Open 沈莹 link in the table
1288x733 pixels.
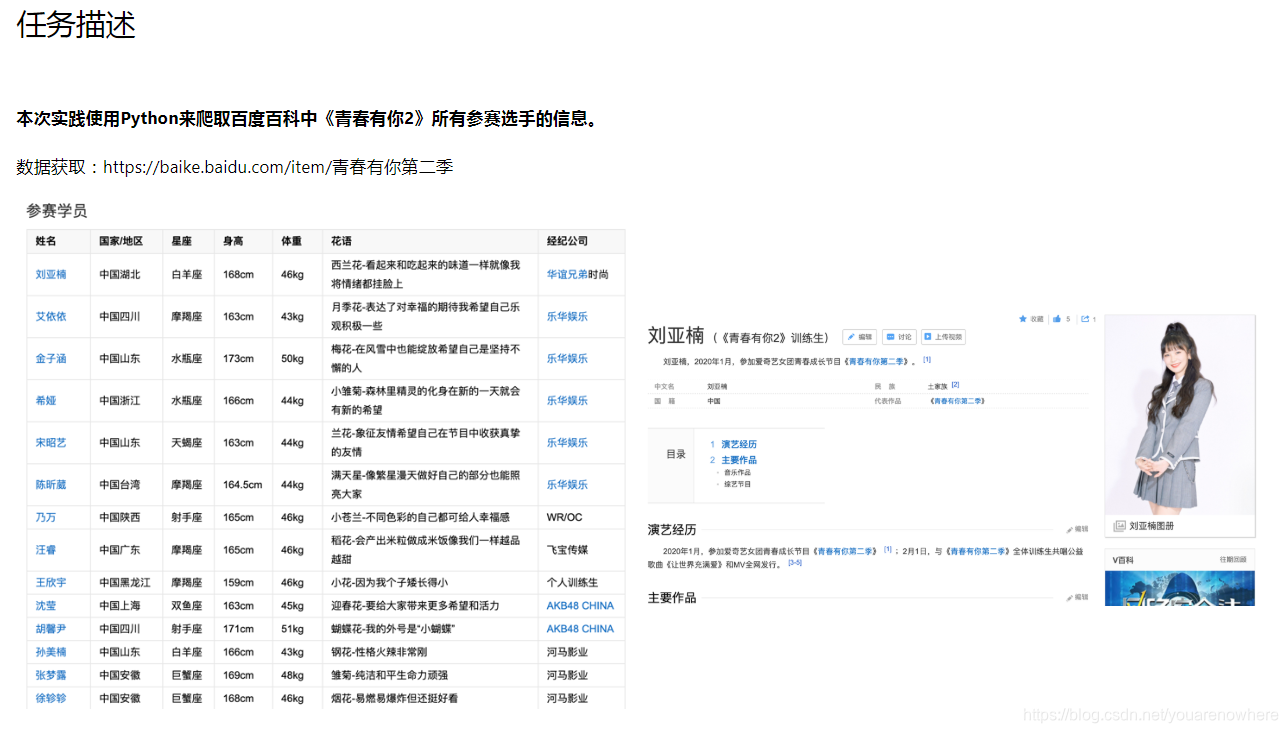point(46,605)
